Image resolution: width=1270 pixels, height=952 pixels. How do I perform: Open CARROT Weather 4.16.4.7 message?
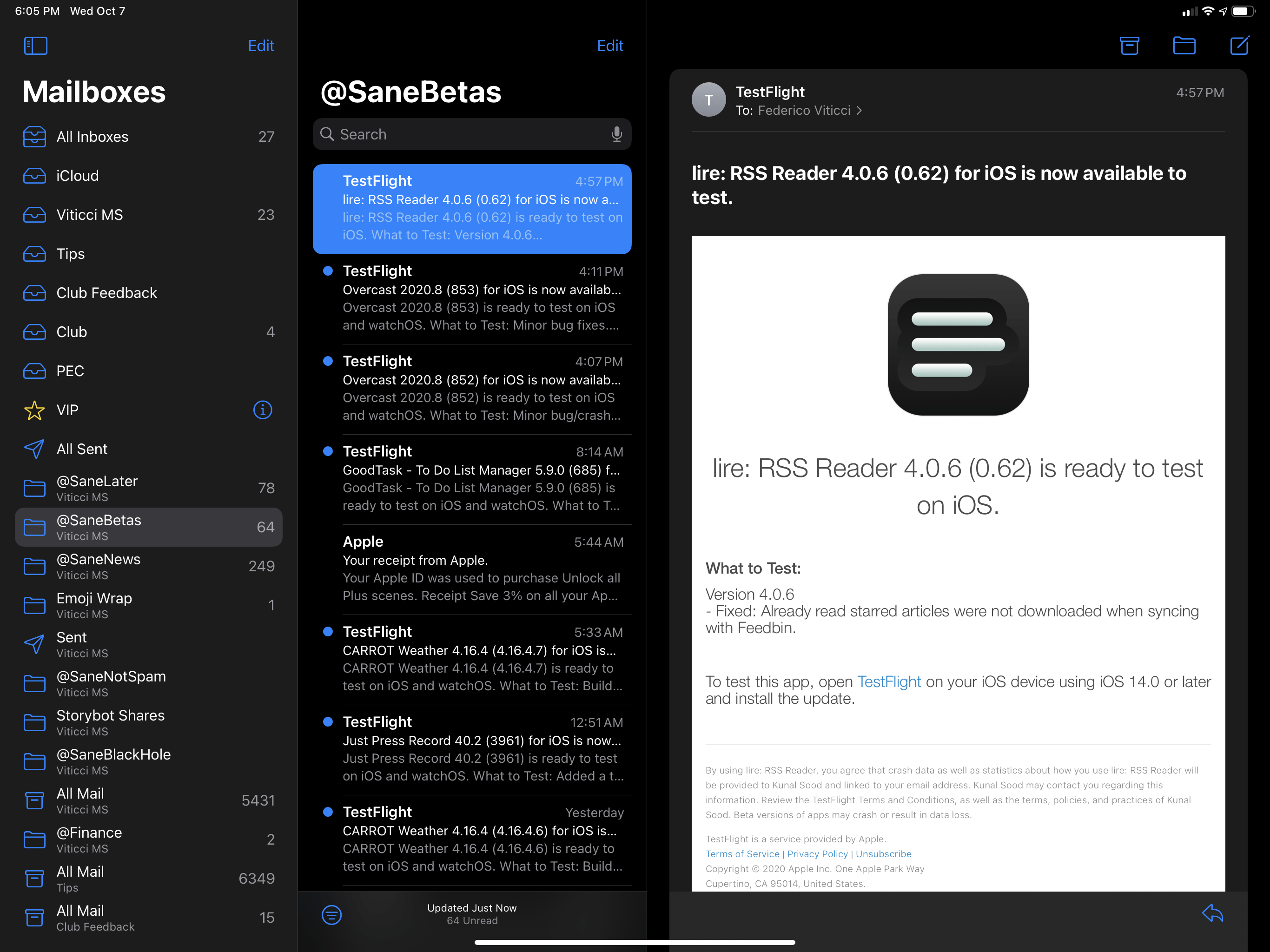[472, 660]
